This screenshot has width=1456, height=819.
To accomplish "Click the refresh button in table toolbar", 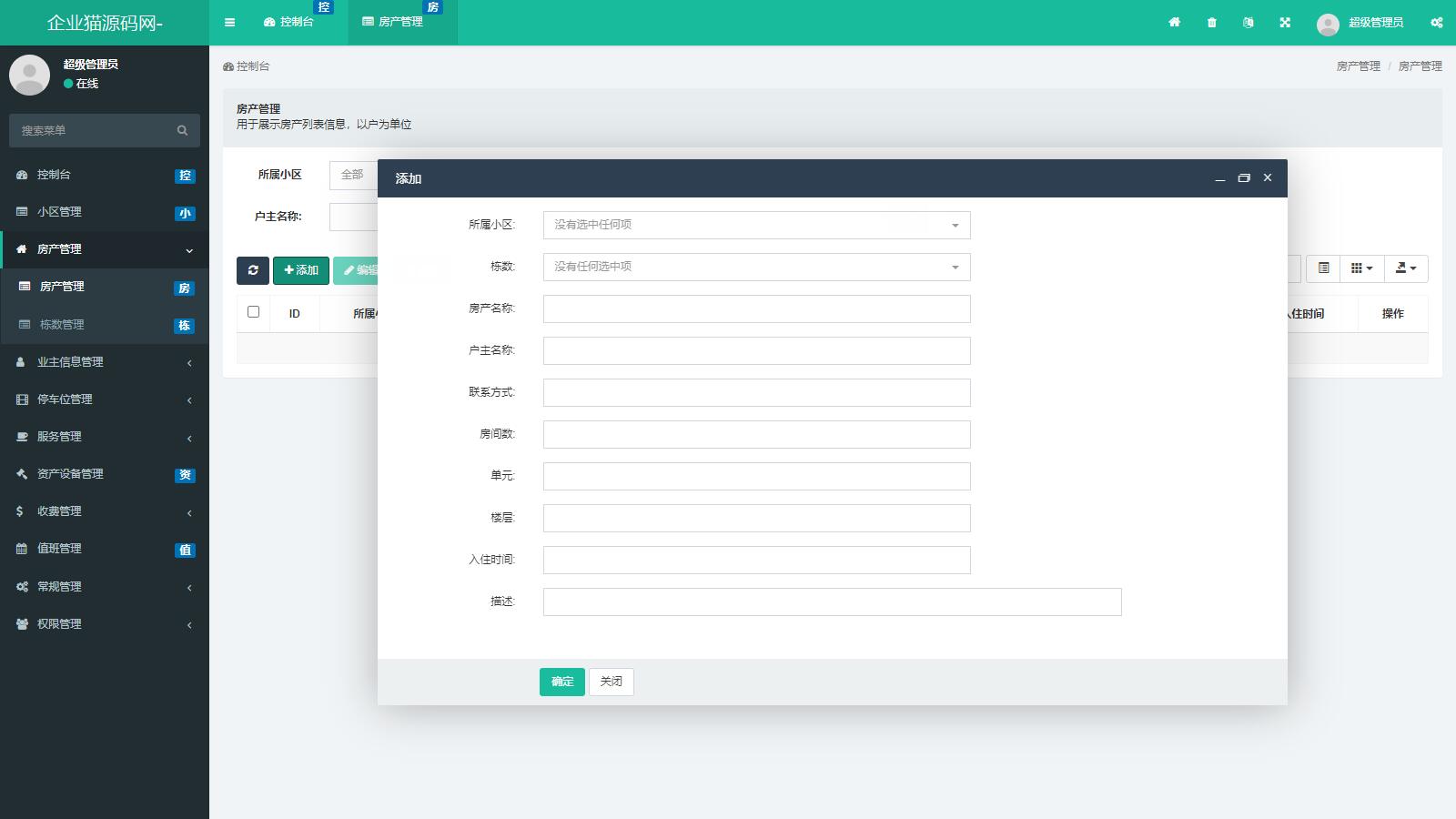I will pos(253,270).
